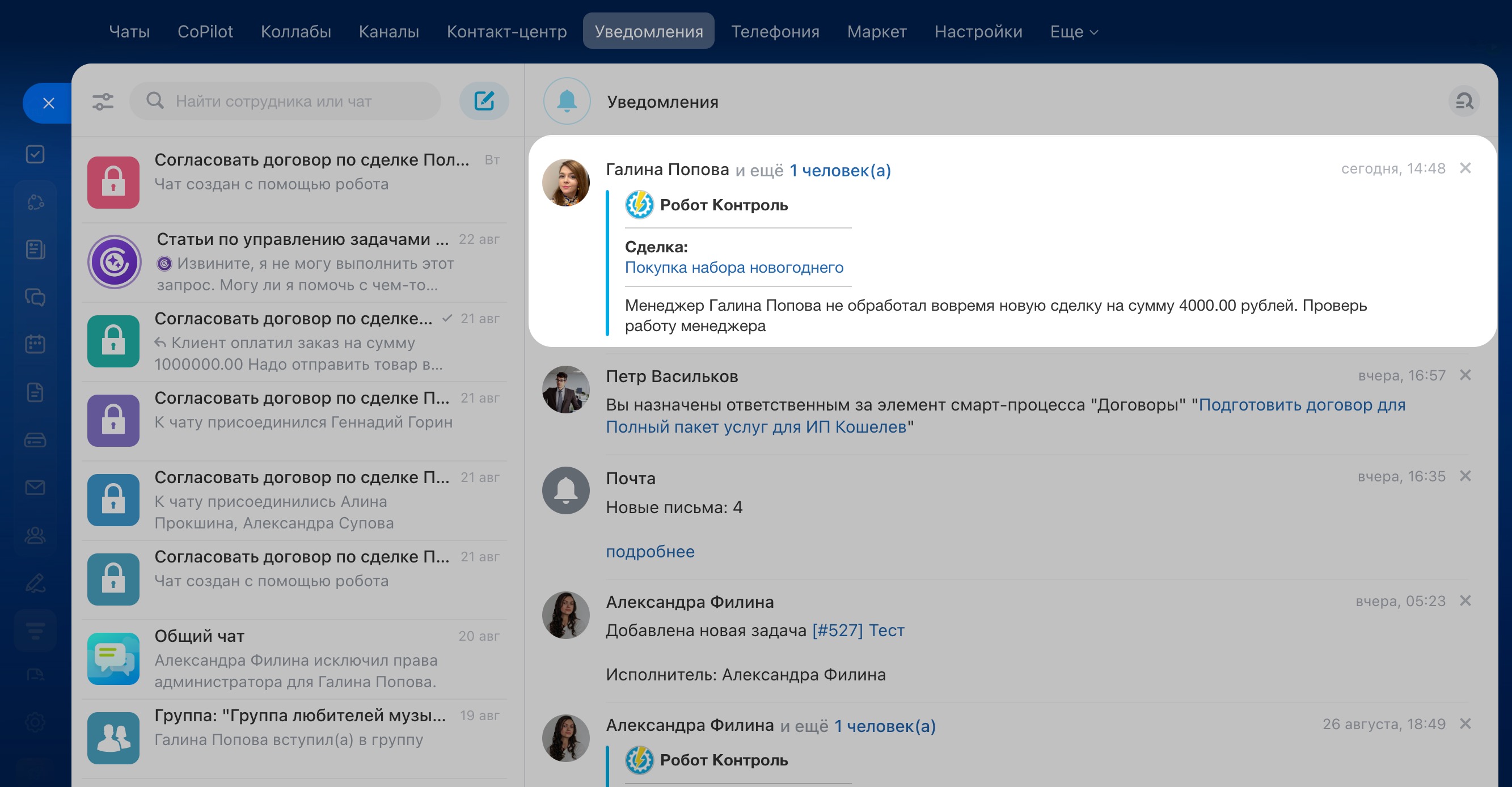Open the chat bubbles icon in sidebar
This screenshot has height=787, width=1512.
coord(35,297)
